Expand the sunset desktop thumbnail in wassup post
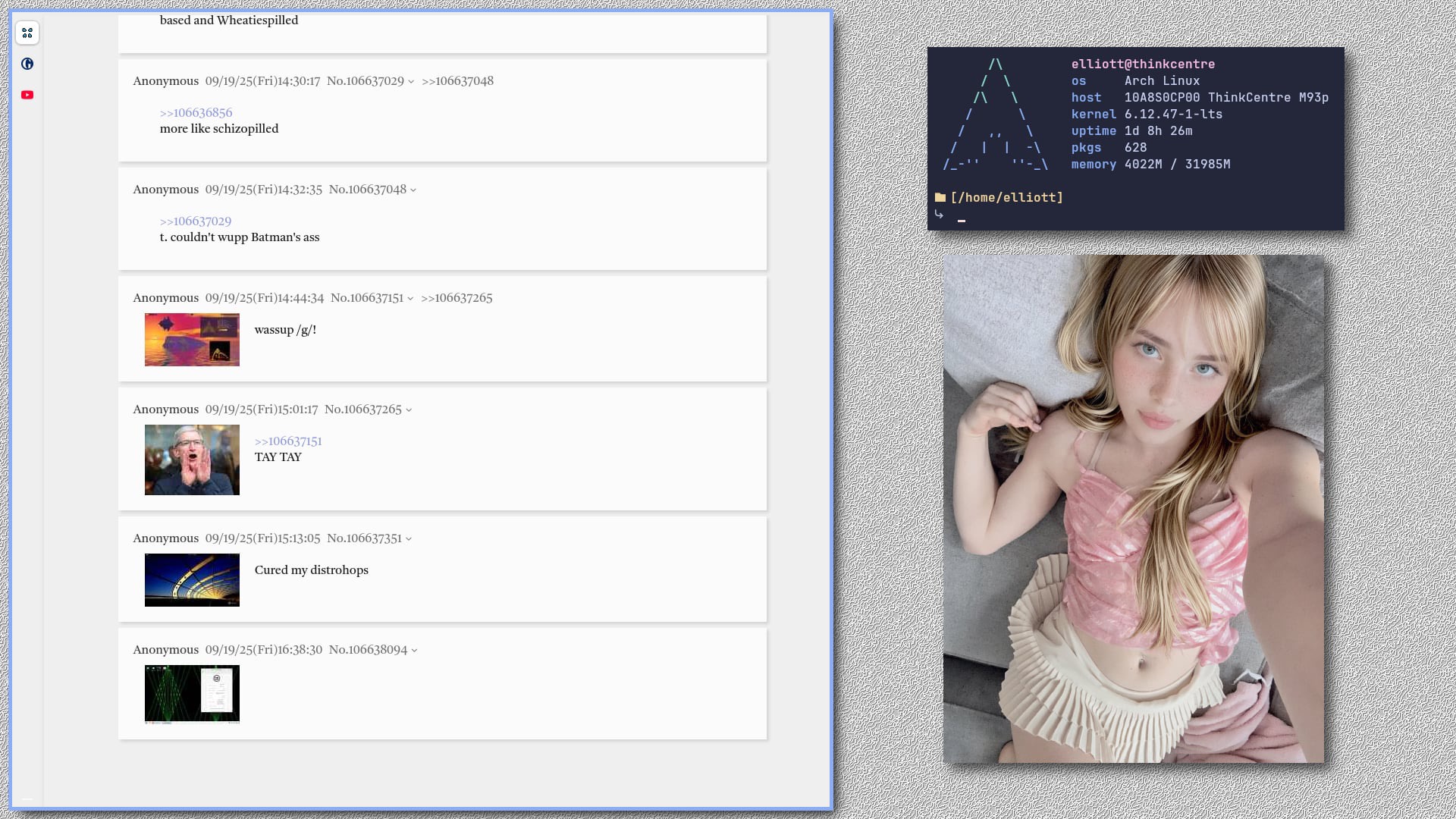This screenshot has width=1456, height=819. pyautogui.click(x=192, y=340)
